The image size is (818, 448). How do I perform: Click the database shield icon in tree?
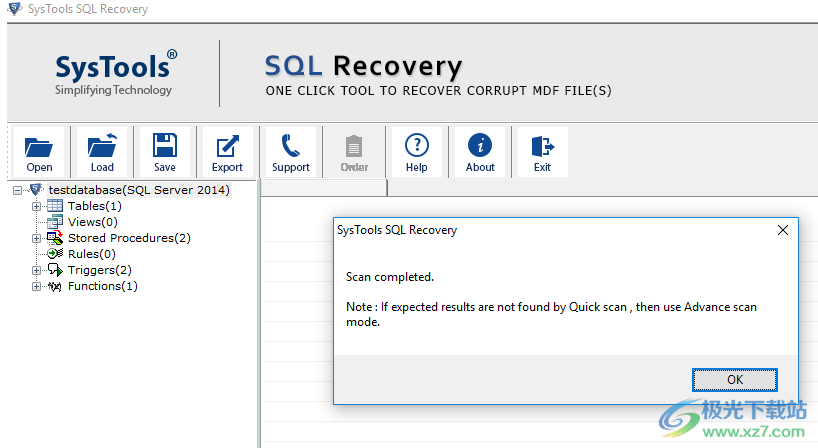pyautogui.click(x=36, y=189)
